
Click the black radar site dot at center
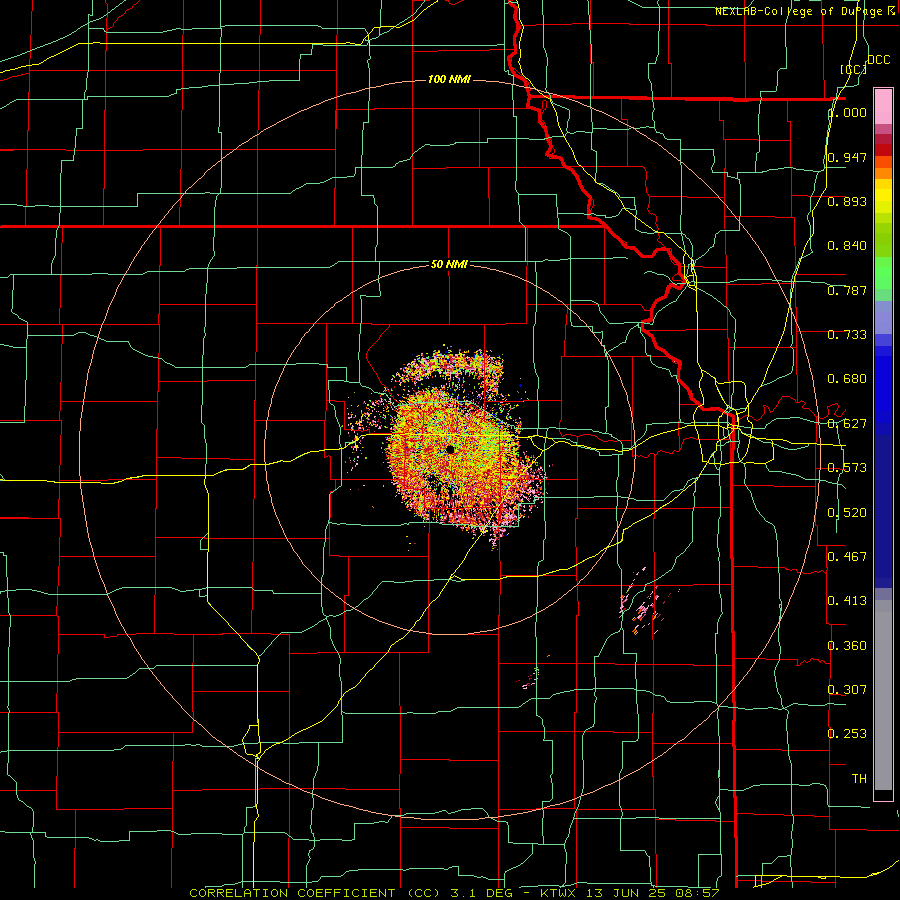click(451, 449)
